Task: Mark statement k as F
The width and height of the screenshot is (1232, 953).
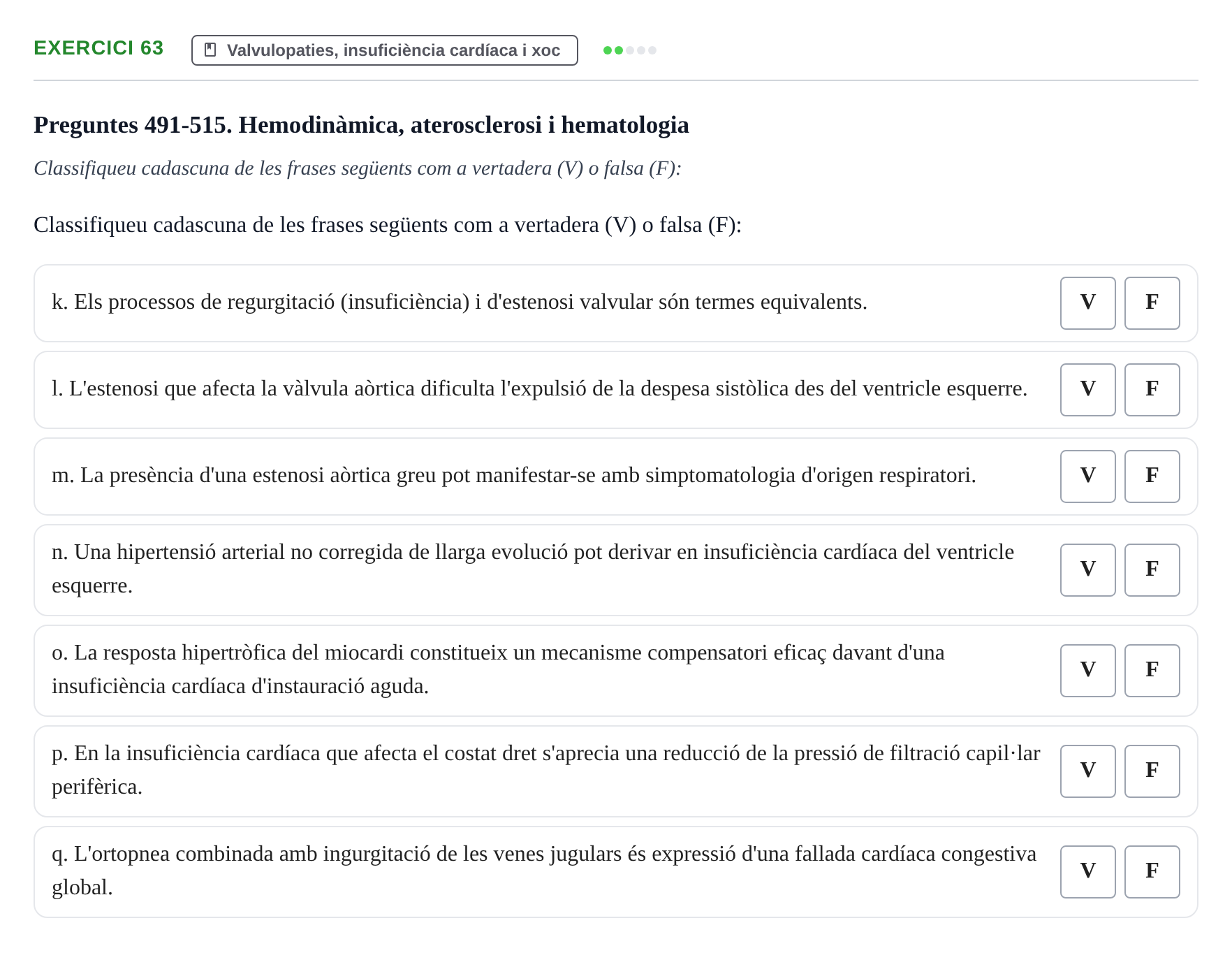Action: pos(1152,303)
